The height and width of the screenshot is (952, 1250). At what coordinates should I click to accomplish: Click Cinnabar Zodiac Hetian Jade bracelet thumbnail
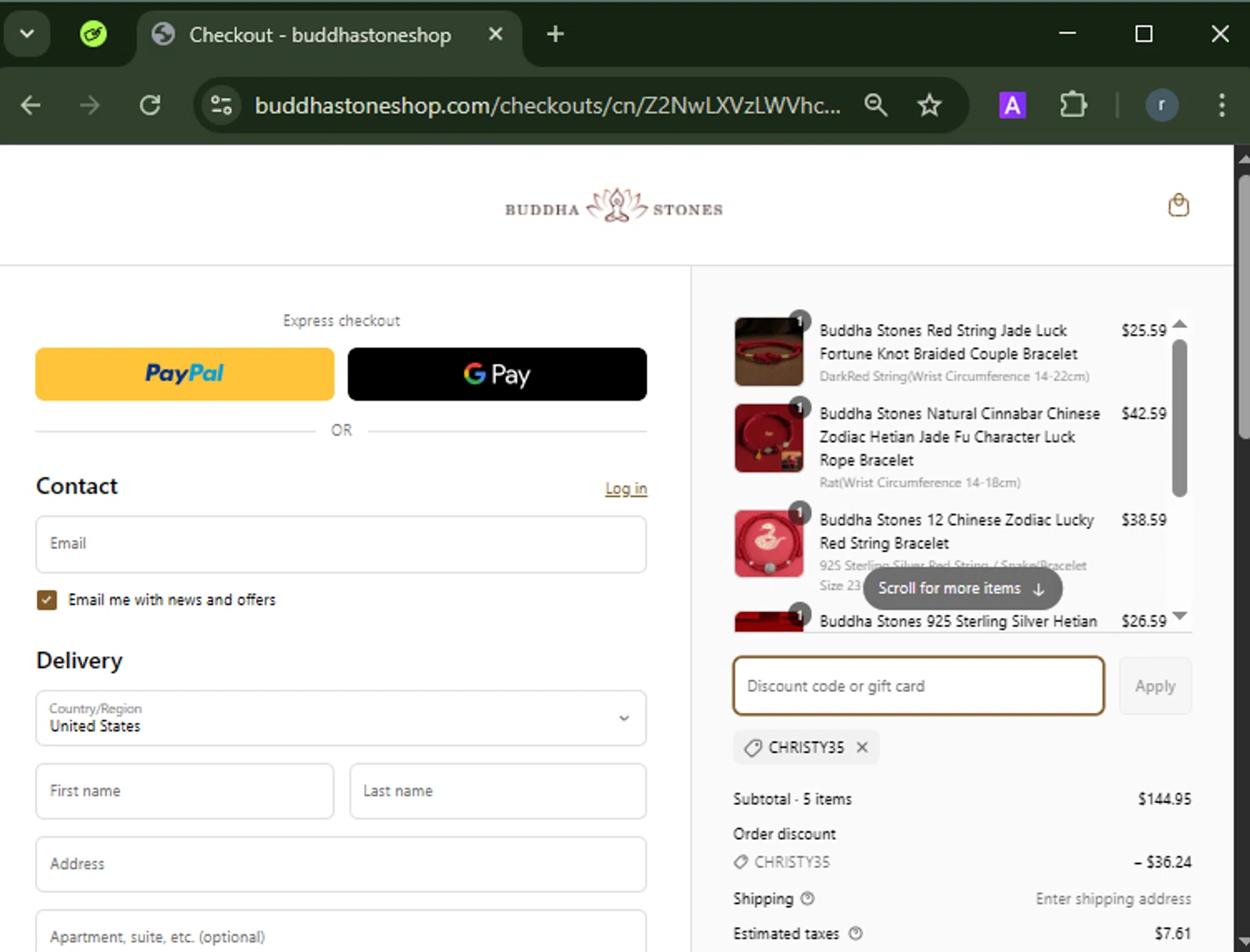point(768,438)
